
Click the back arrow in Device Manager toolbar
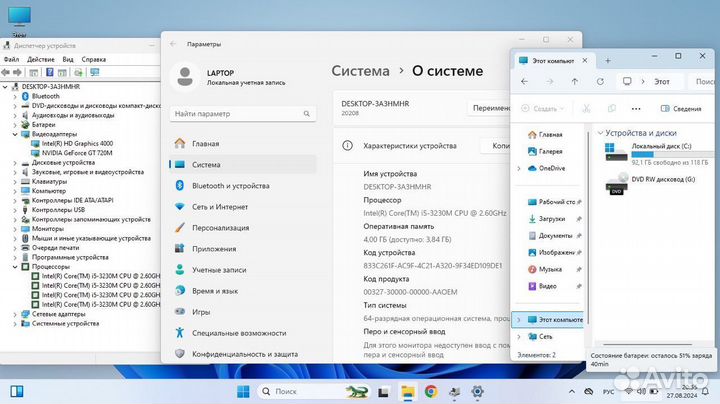6,72
